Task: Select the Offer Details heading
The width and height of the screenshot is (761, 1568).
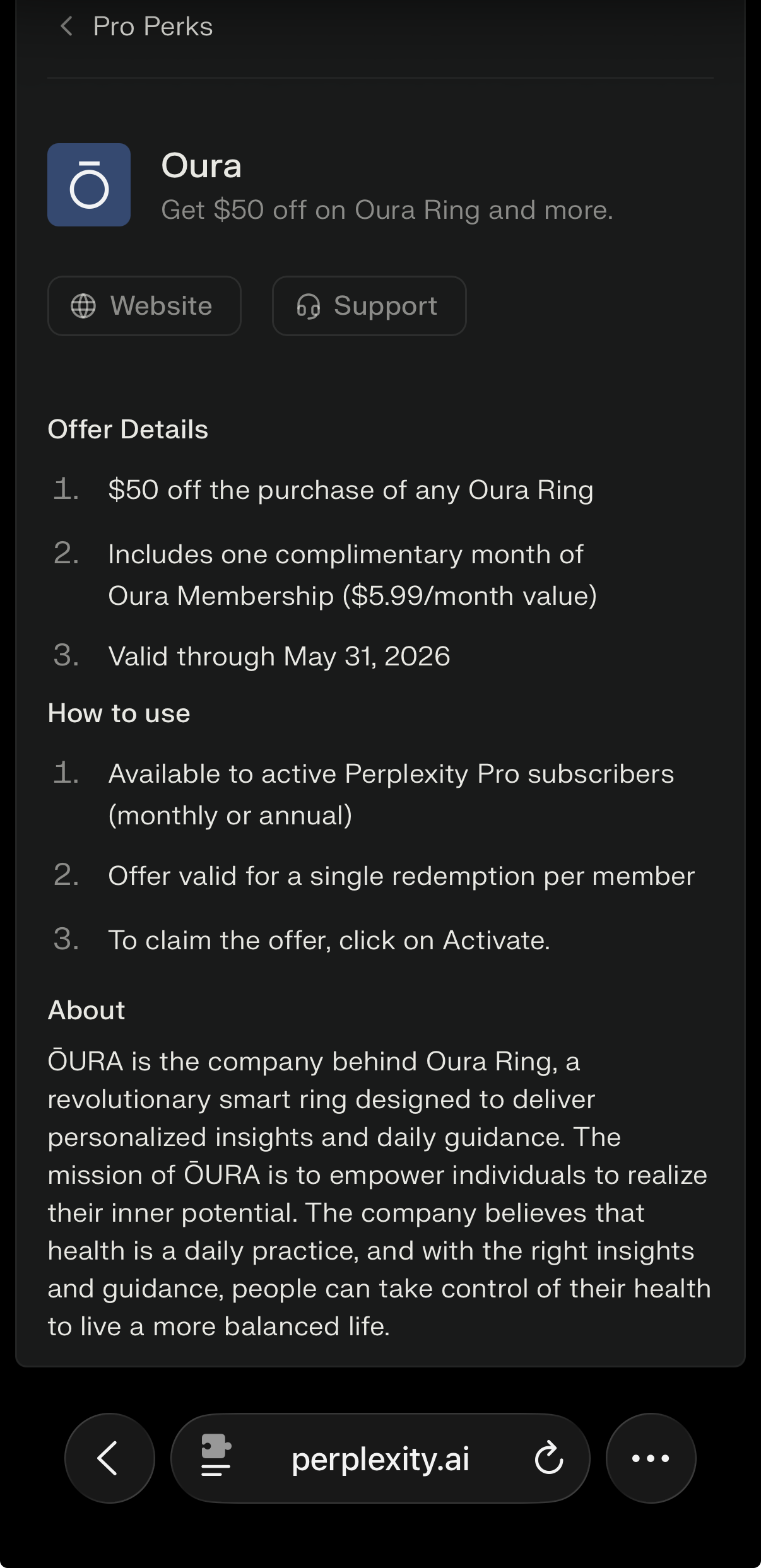Action: (128, 430)
